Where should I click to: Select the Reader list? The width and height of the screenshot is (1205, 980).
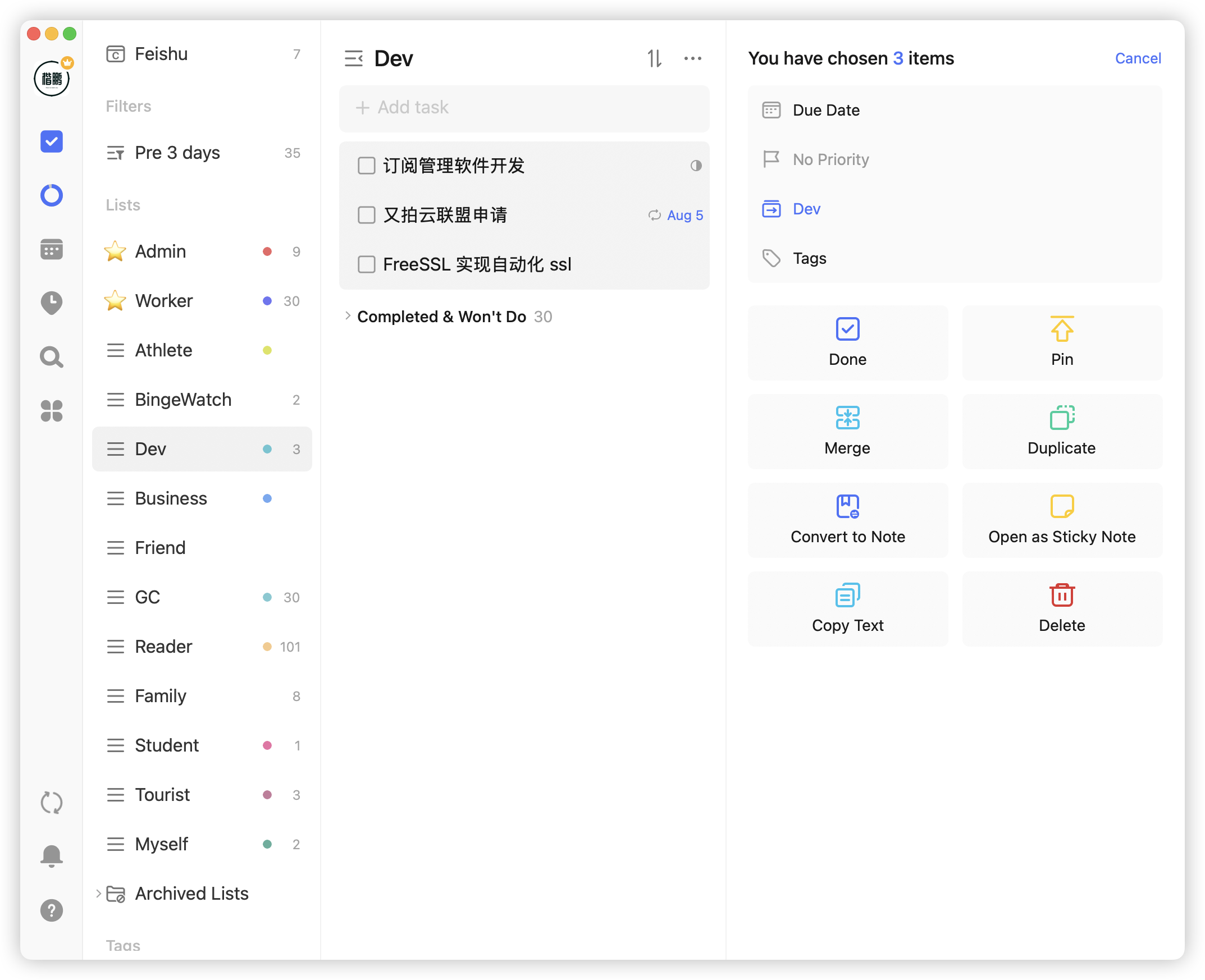coord(164,647)
